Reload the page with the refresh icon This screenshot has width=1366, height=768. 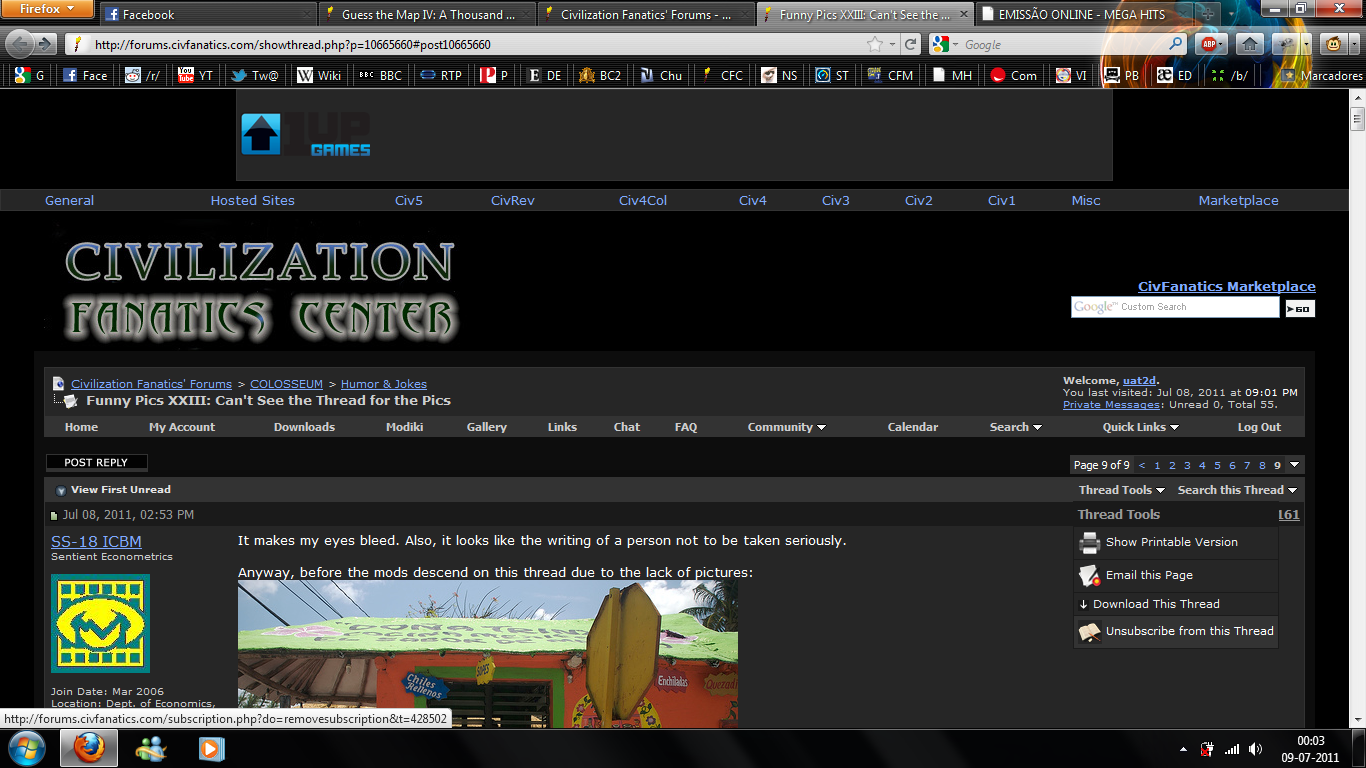click(x=910, y=44)
